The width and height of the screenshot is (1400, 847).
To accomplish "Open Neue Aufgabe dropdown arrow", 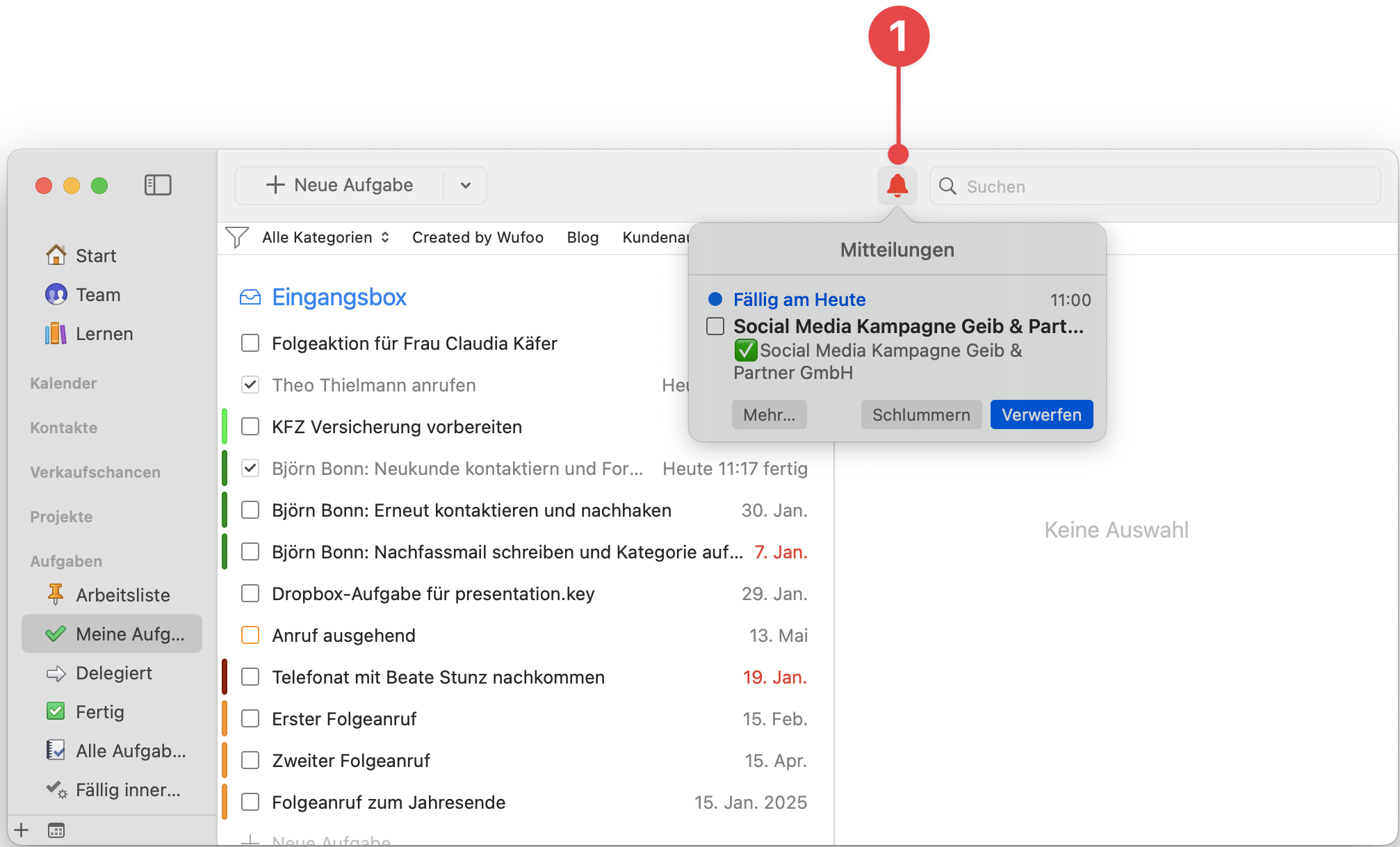I will [x=466, y=186].
